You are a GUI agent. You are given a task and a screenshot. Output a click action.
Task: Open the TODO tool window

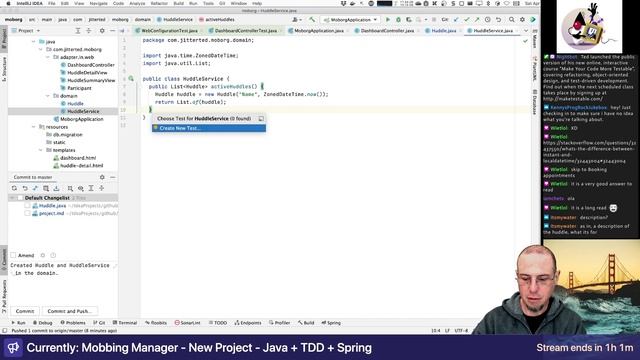(218, 323)
